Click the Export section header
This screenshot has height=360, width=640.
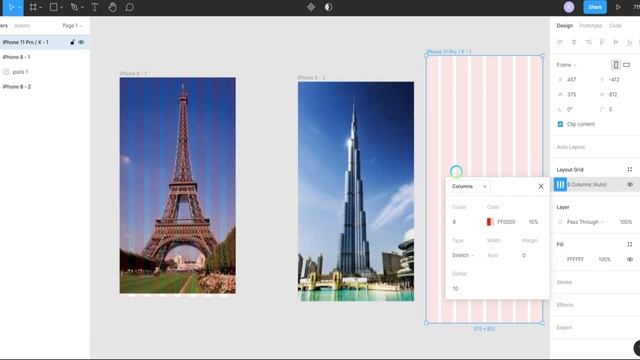coord(564,327)
